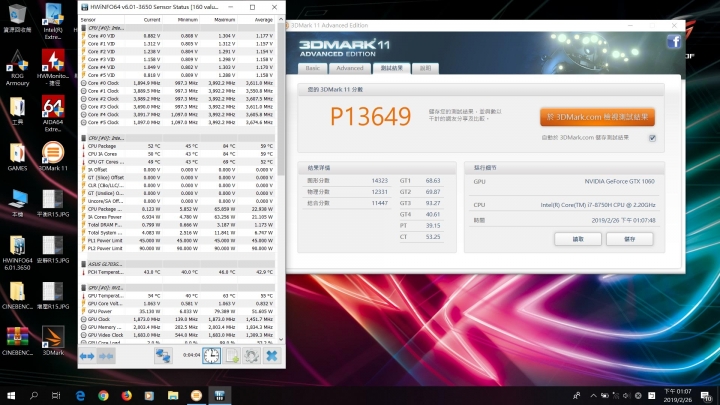Click expand-columns blue arrows icon in HWiNFO toolbar
This screenshot has width=720, height=405.
coord(87,356)
